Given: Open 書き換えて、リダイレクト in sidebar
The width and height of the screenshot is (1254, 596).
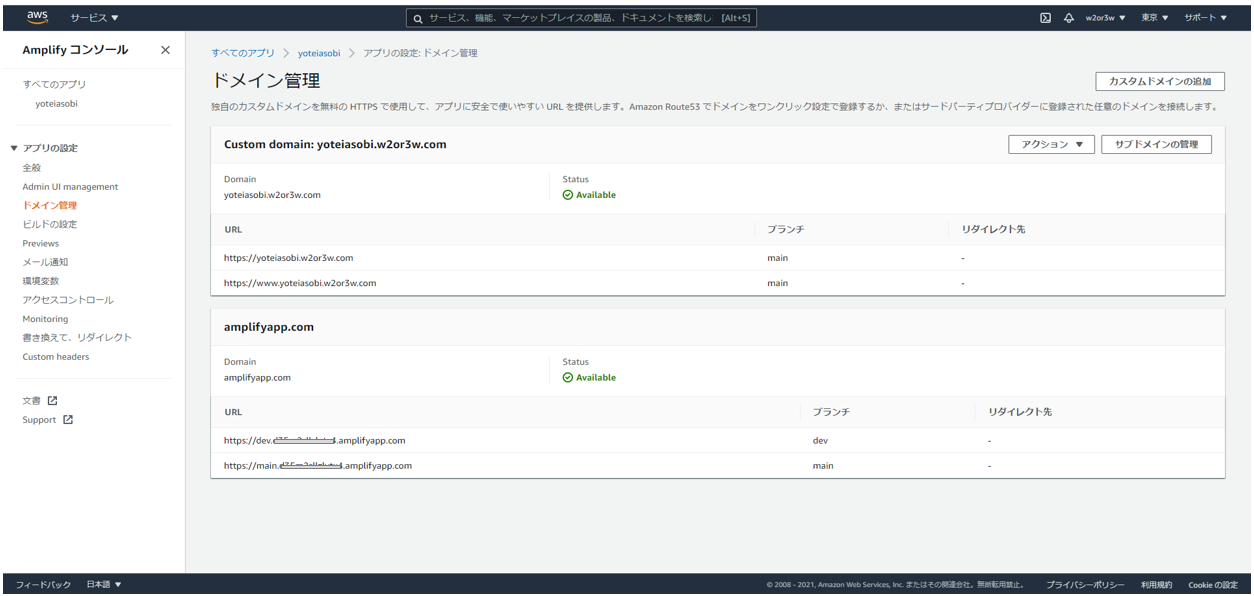Looking at the screenshot, I should [77, 338].
